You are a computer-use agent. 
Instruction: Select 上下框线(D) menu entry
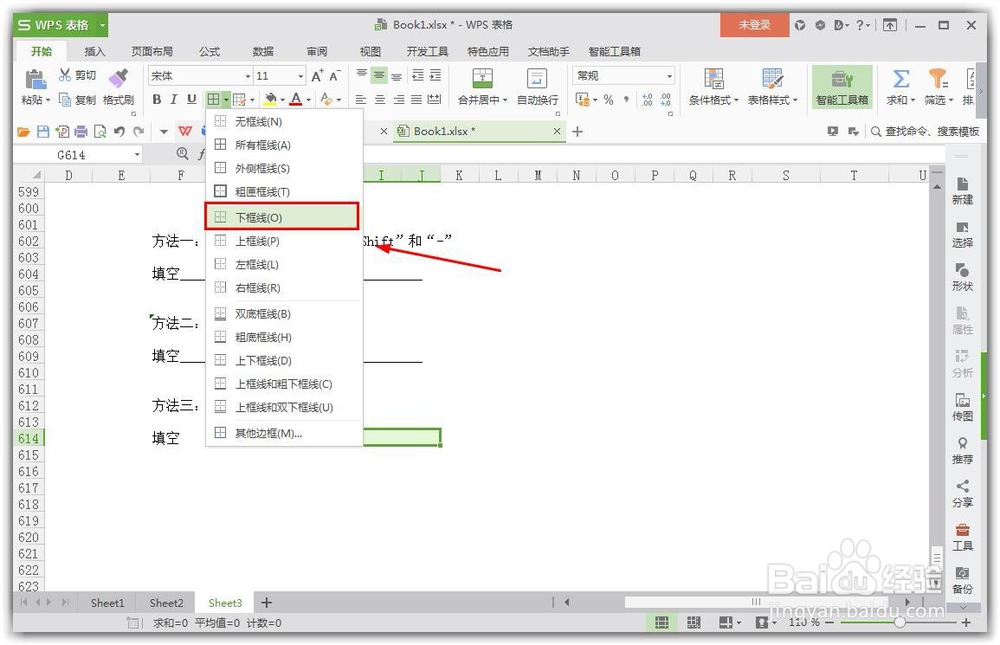(x=284, y=360)
